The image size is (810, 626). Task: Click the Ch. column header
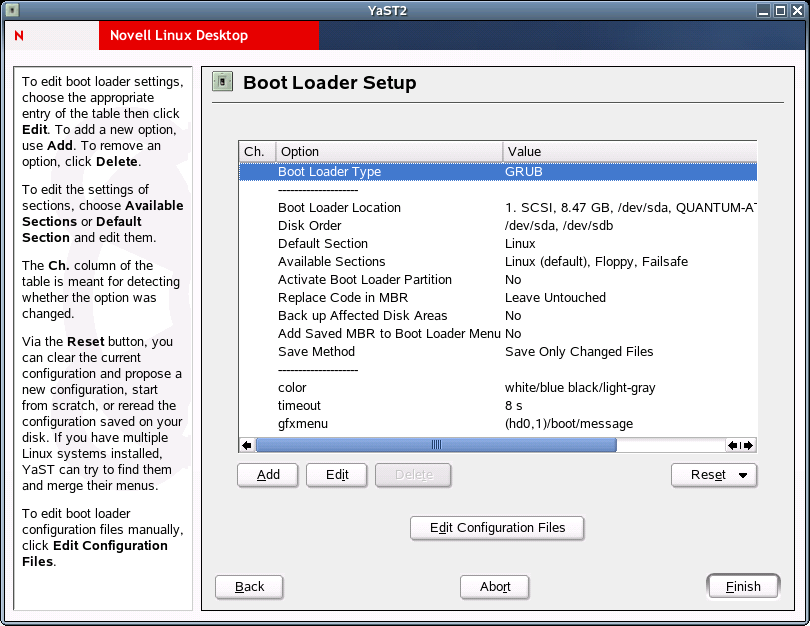click(257, 152)
